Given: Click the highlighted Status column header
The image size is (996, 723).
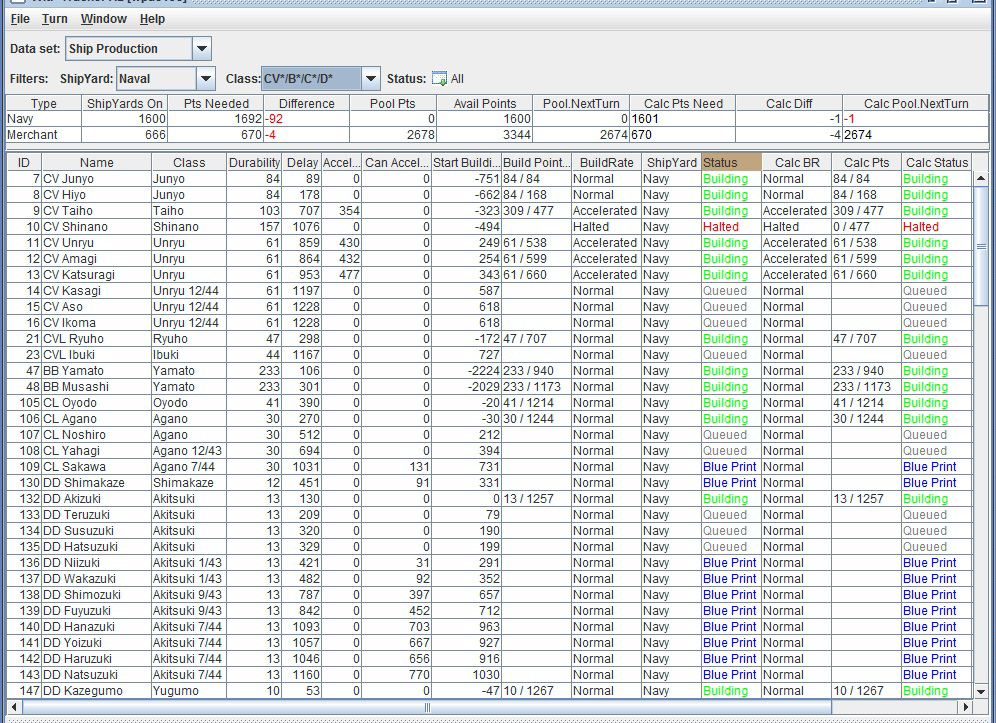Looking at the screenshot, I should [731, 163].
